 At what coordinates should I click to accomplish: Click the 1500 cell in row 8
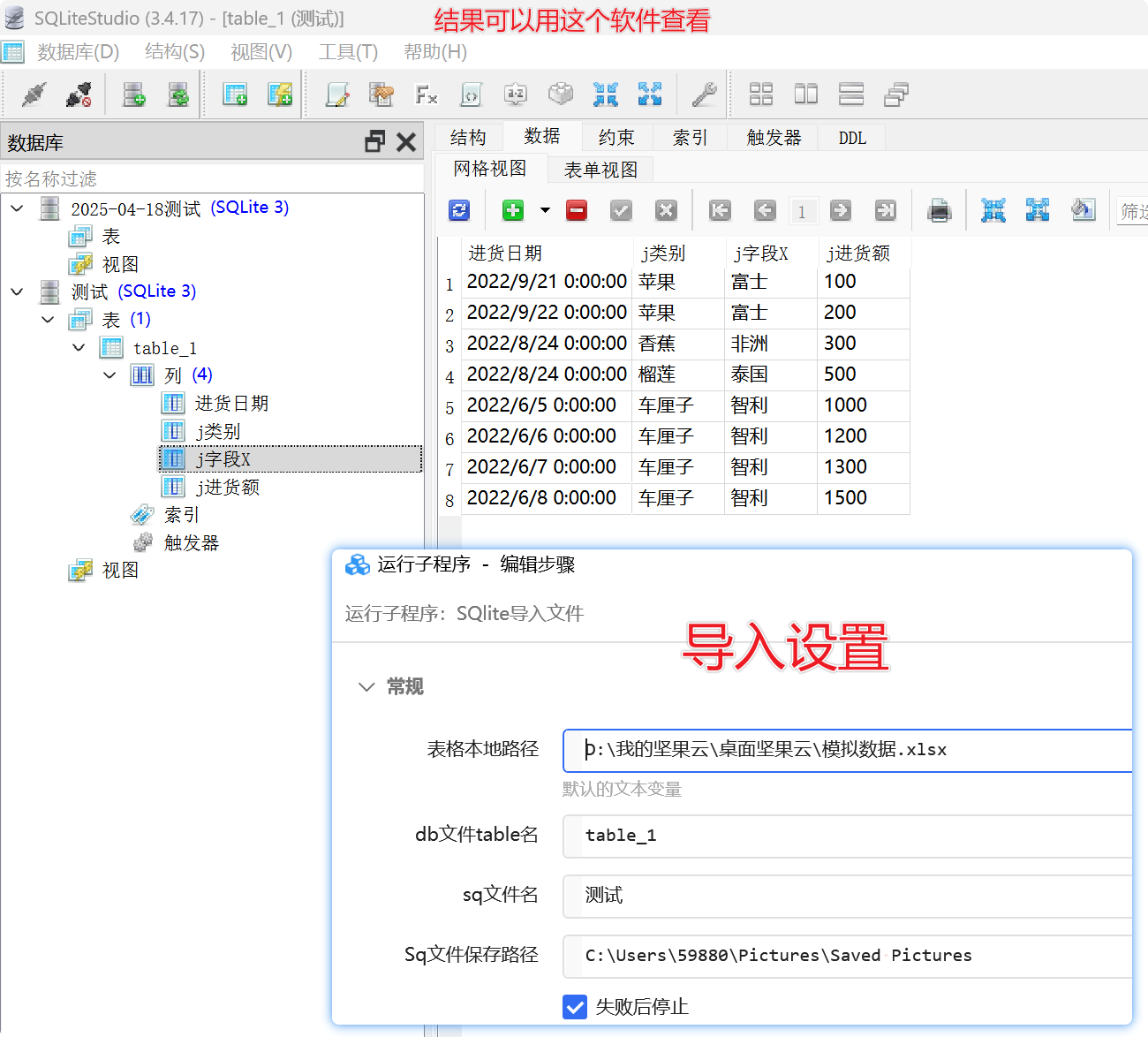864,498
